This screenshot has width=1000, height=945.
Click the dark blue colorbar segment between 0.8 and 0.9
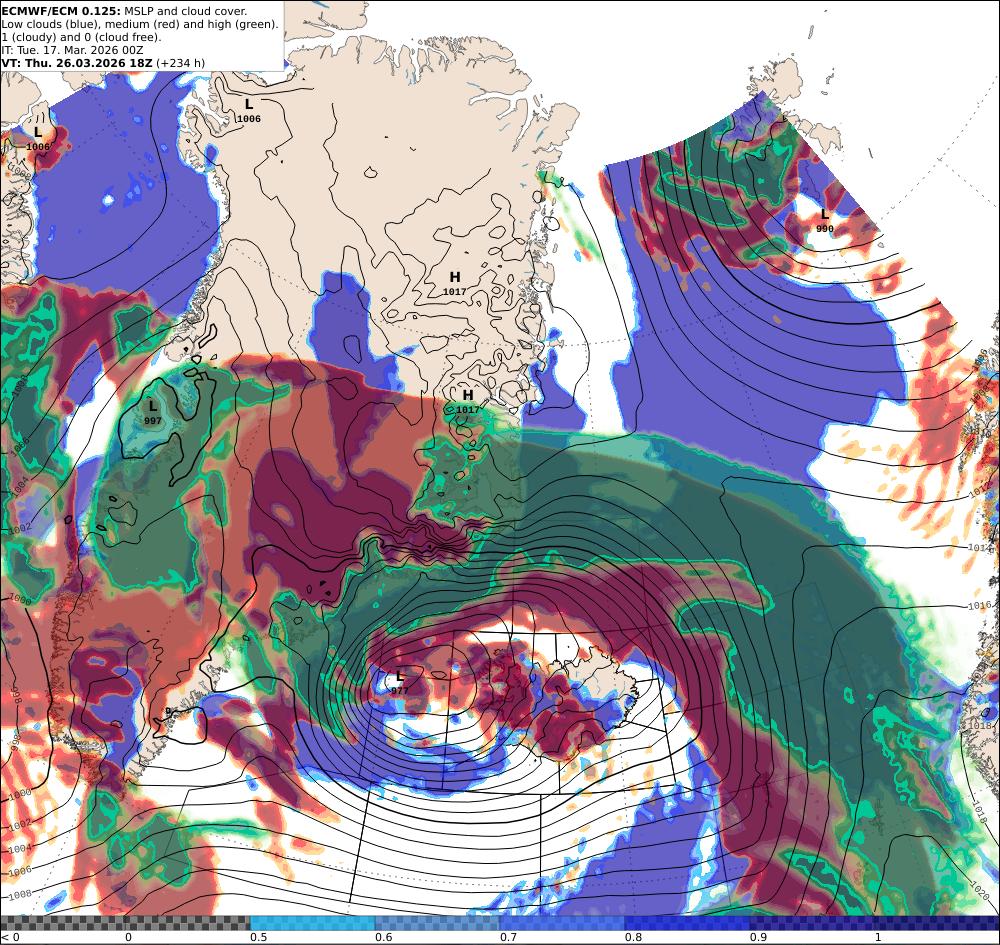[x=688, y=923]
